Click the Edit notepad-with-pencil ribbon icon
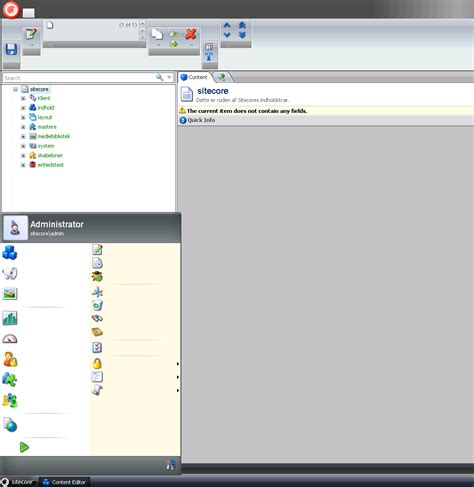474x487 pixels. (31, 34)
